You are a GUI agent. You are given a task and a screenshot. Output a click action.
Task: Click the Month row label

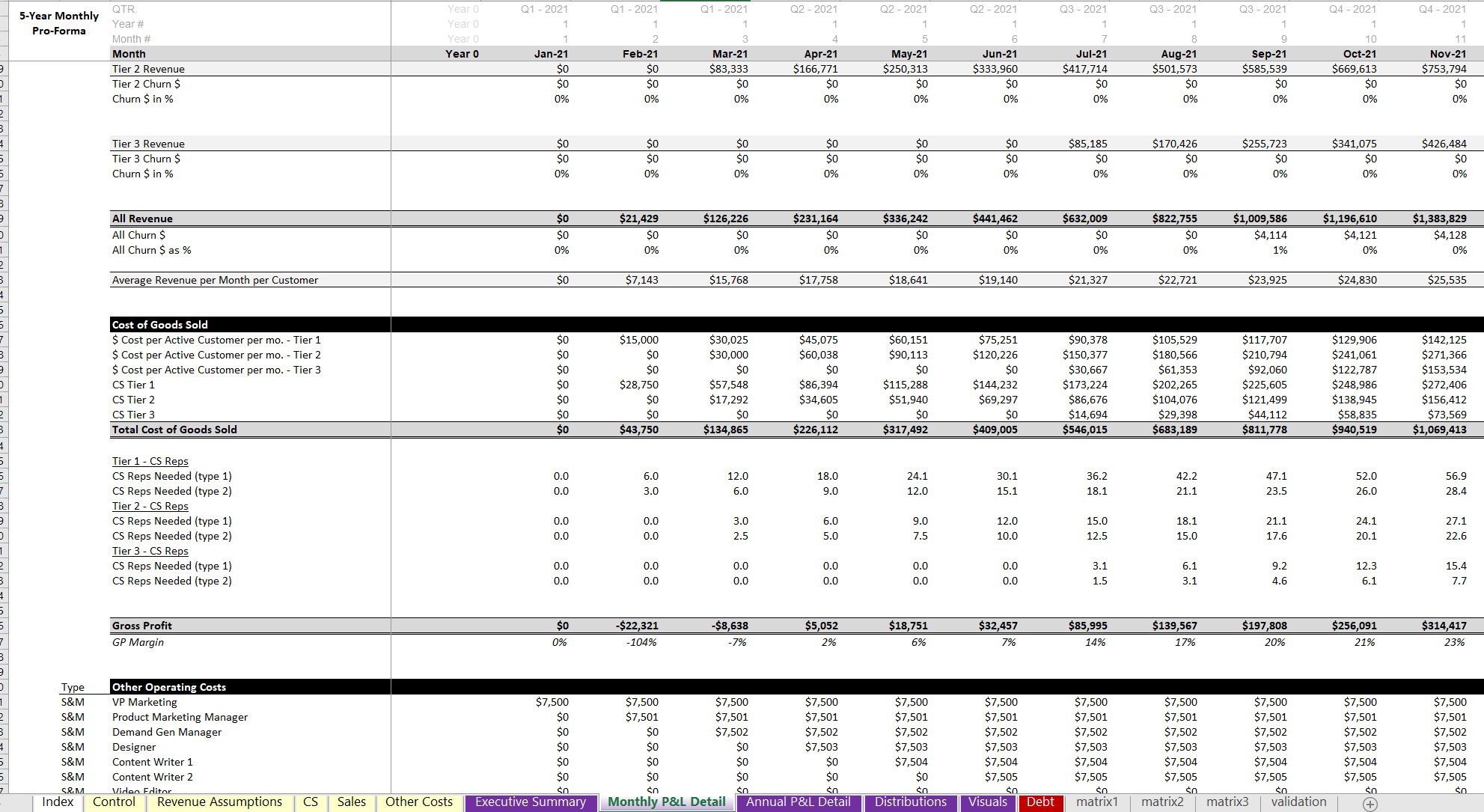(129, 54)
